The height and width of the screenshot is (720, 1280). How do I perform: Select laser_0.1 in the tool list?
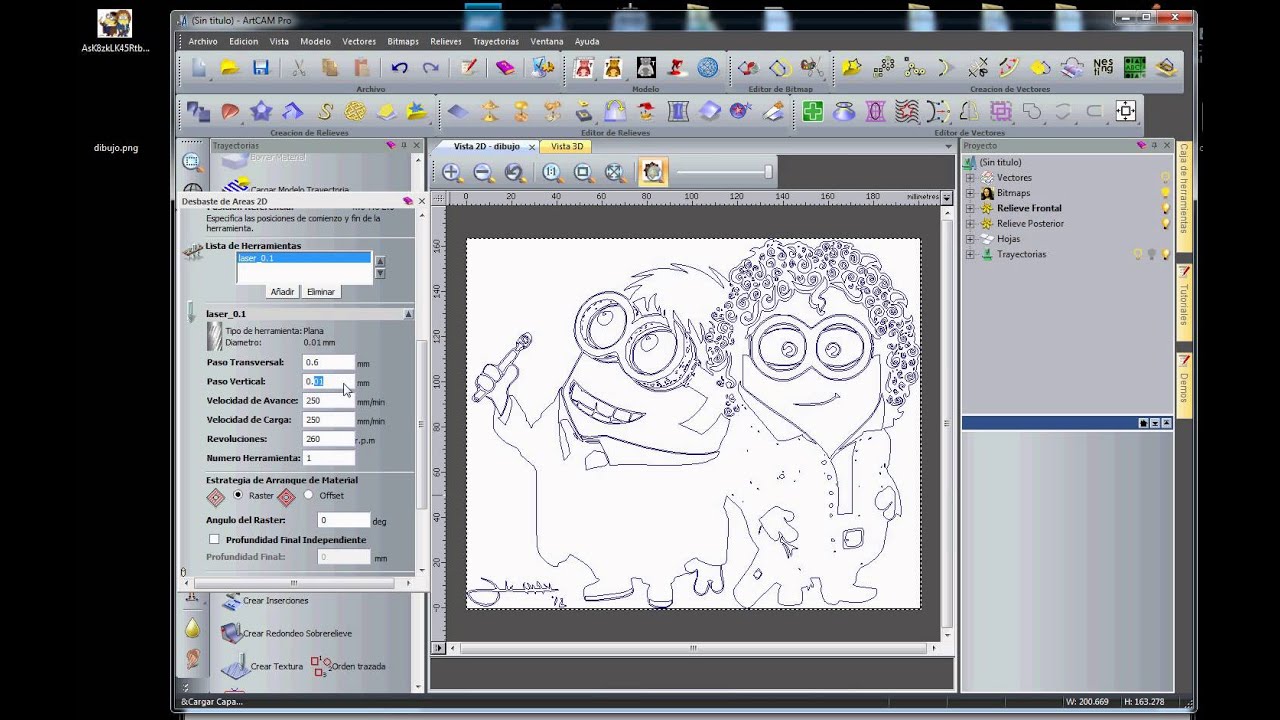304,258
